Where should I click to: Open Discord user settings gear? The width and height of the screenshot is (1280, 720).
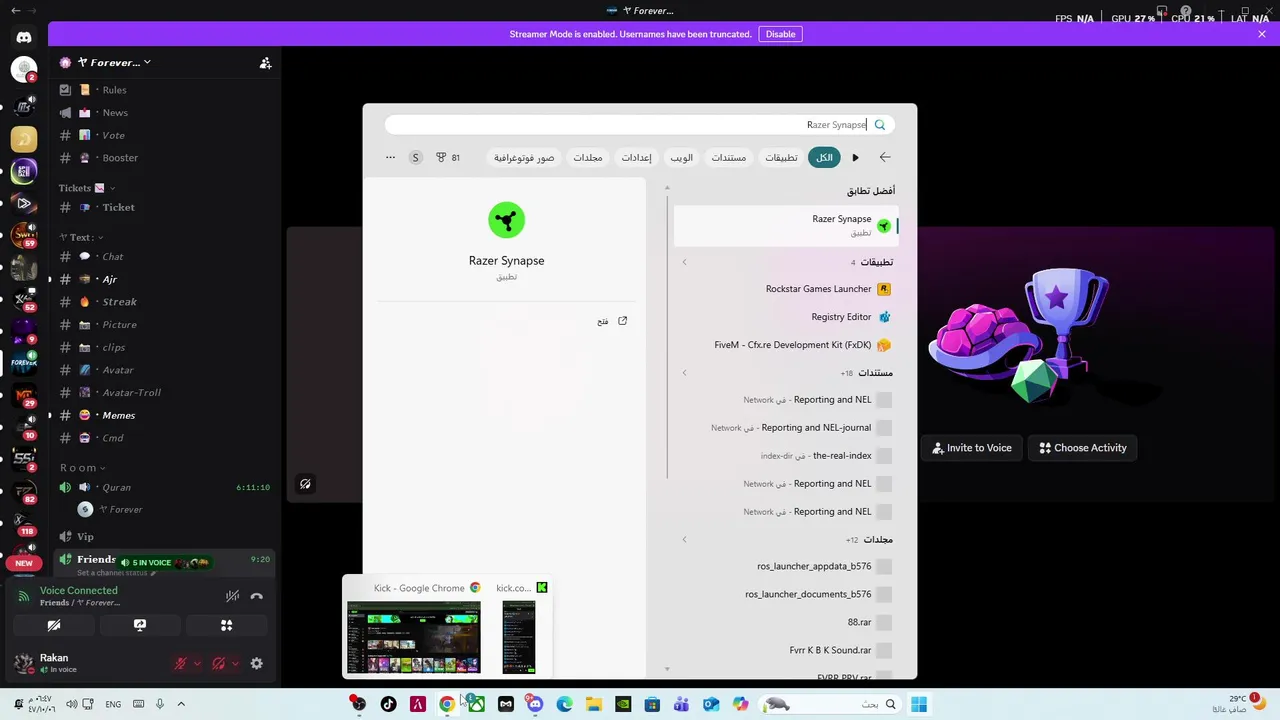pyautogui.click(x=256, y=663)
